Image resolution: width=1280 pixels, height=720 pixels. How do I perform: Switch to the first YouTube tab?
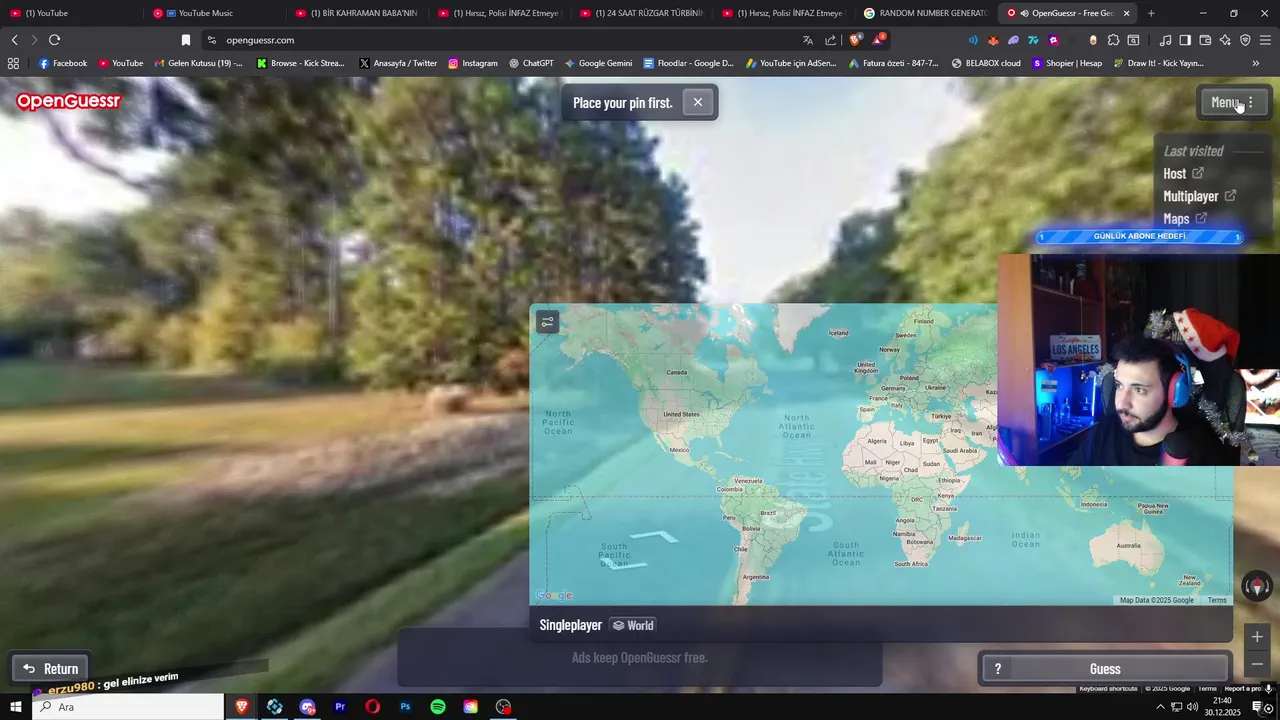pyautogui.click(x=70, y=13)
